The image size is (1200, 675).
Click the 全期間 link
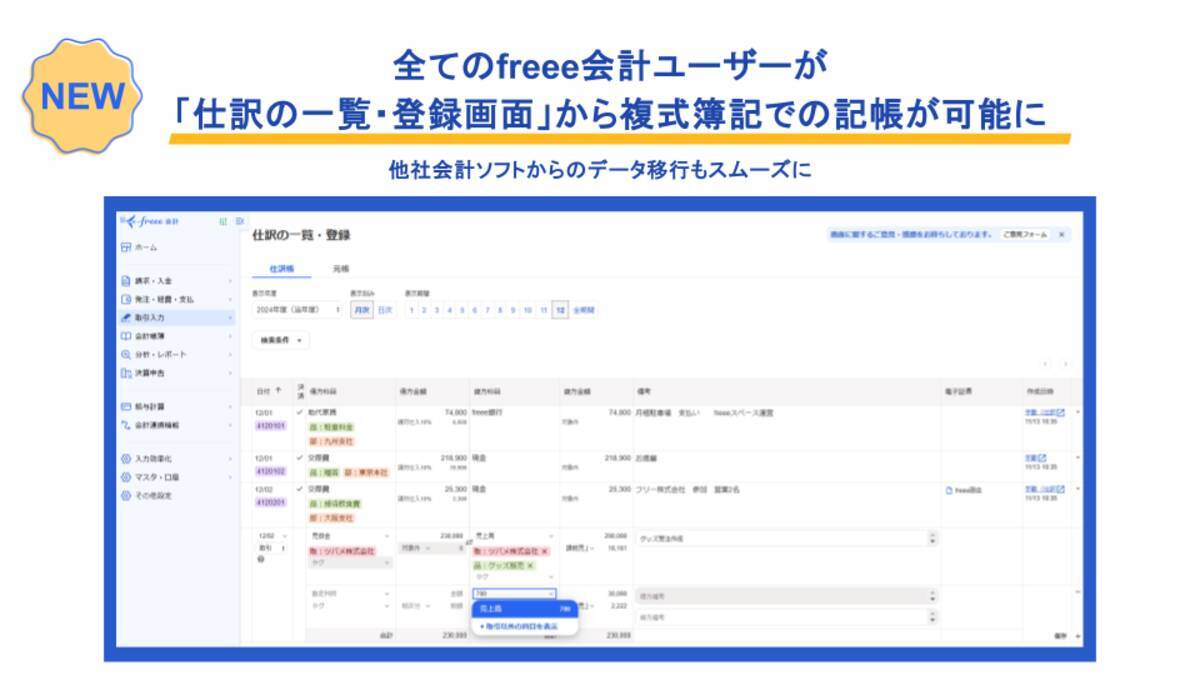tap(587, 308)
